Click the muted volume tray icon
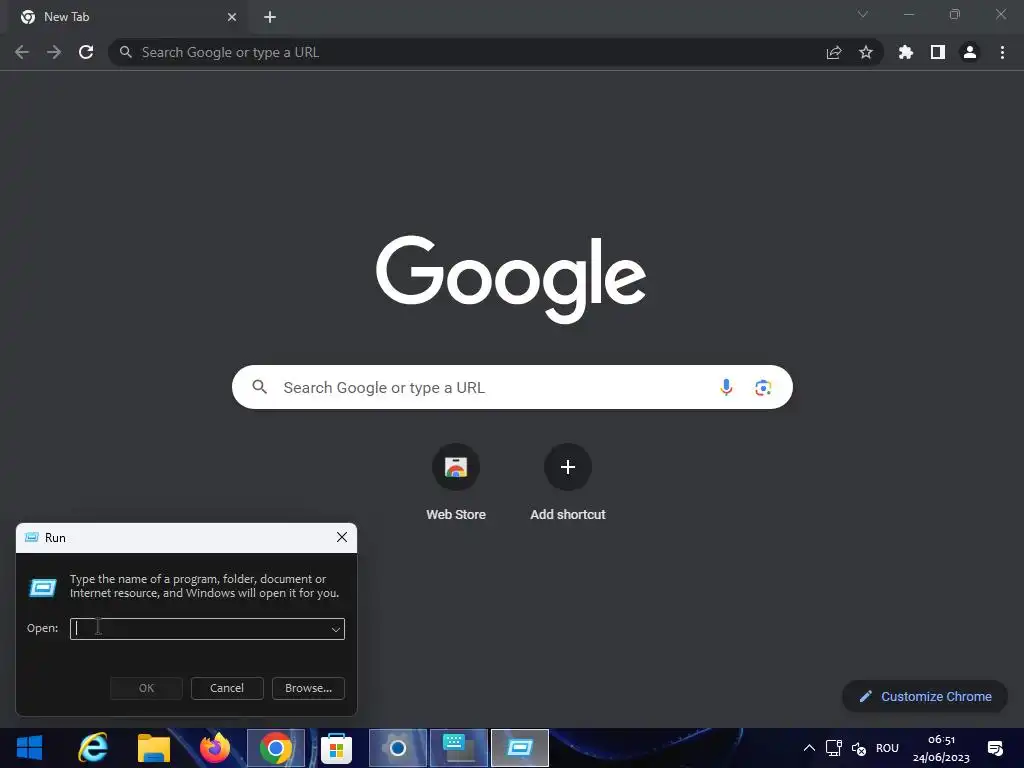 859,748
